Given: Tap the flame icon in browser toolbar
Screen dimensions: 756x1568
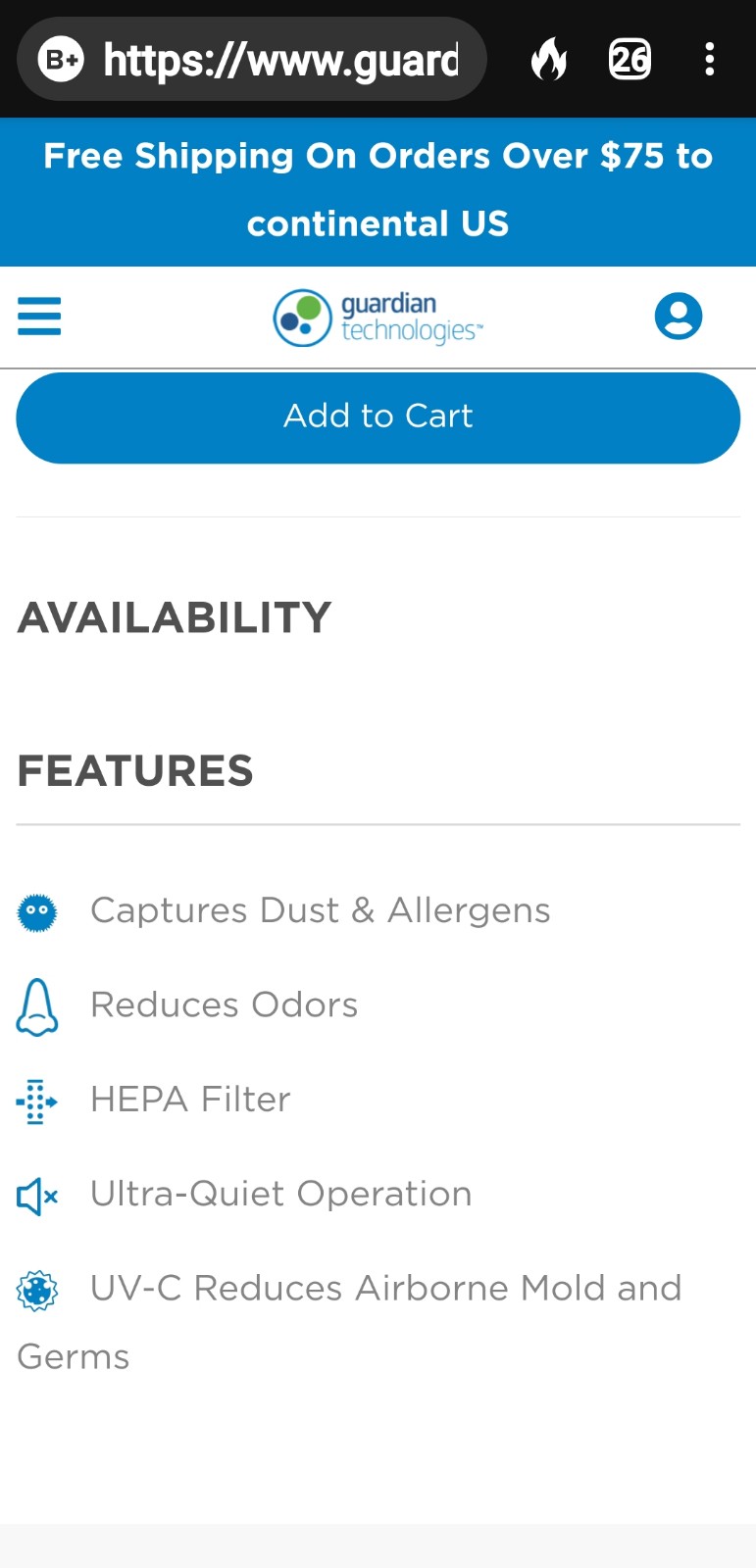Looking at the screenshot, I should [x=549, y=60].
